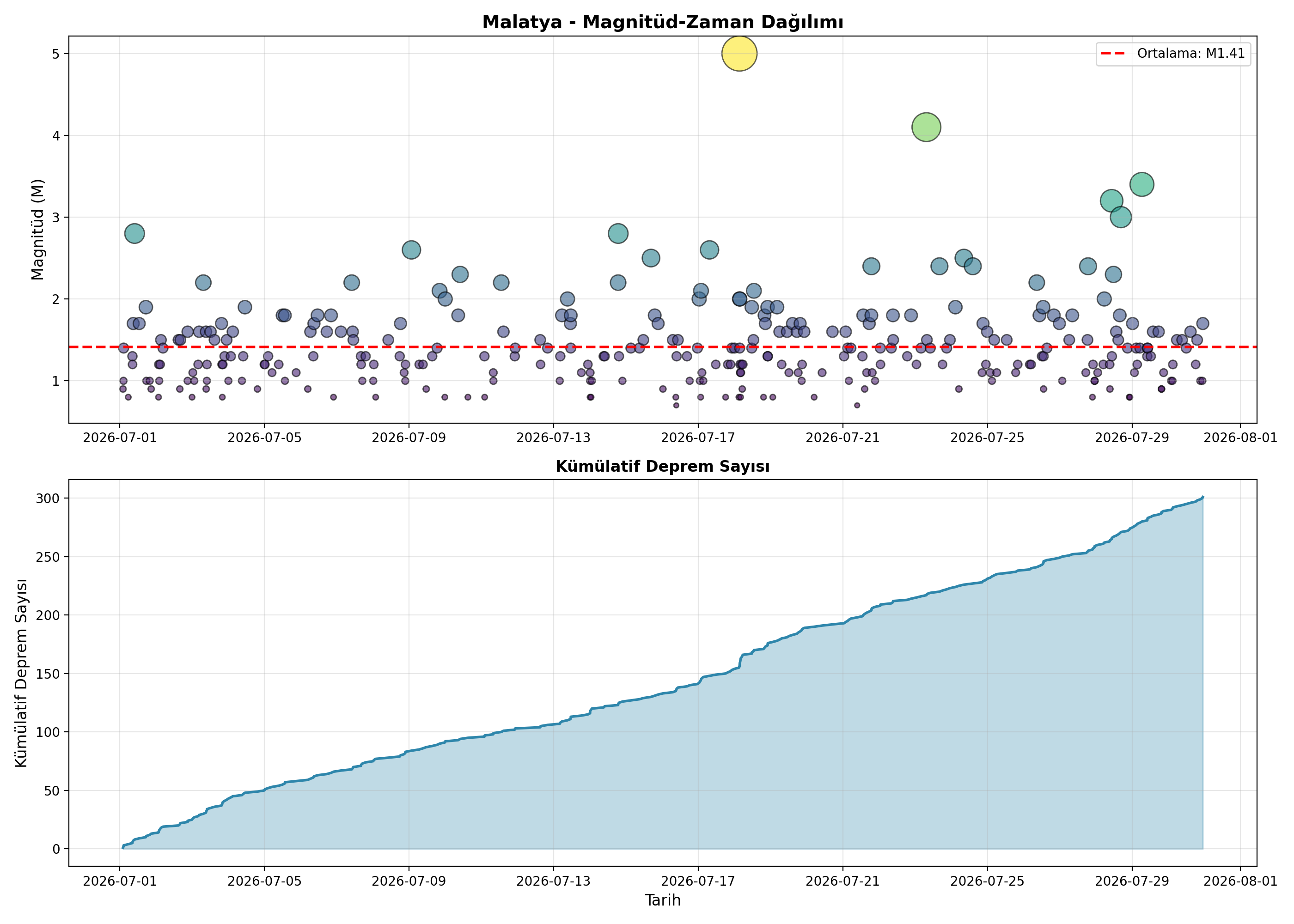1294x924 pixels.
Task: Click the "250" tick on cumulative chart
Action: 48,557
